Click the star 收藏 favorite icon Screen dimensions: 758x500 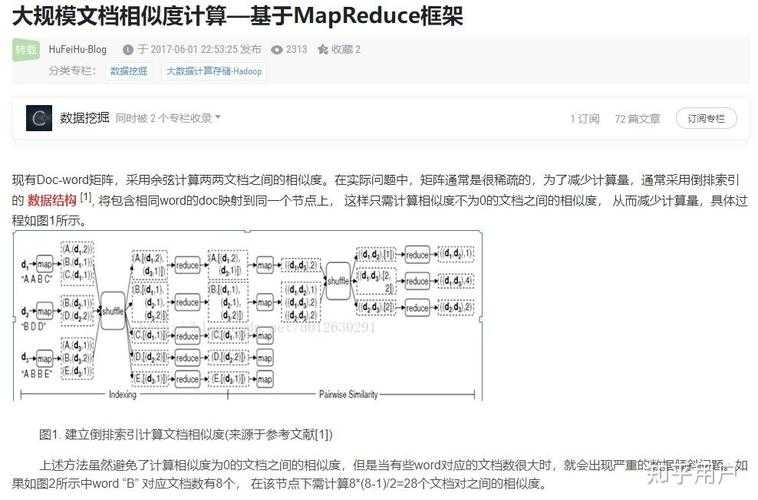tap(322, 49)
